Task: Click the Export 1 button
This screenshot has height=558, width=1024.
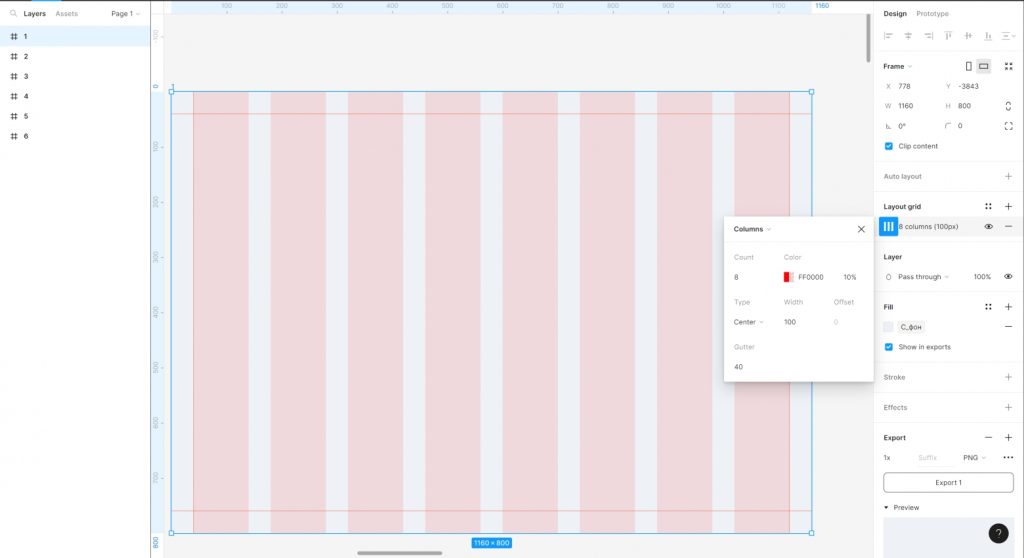Action: 948,482
